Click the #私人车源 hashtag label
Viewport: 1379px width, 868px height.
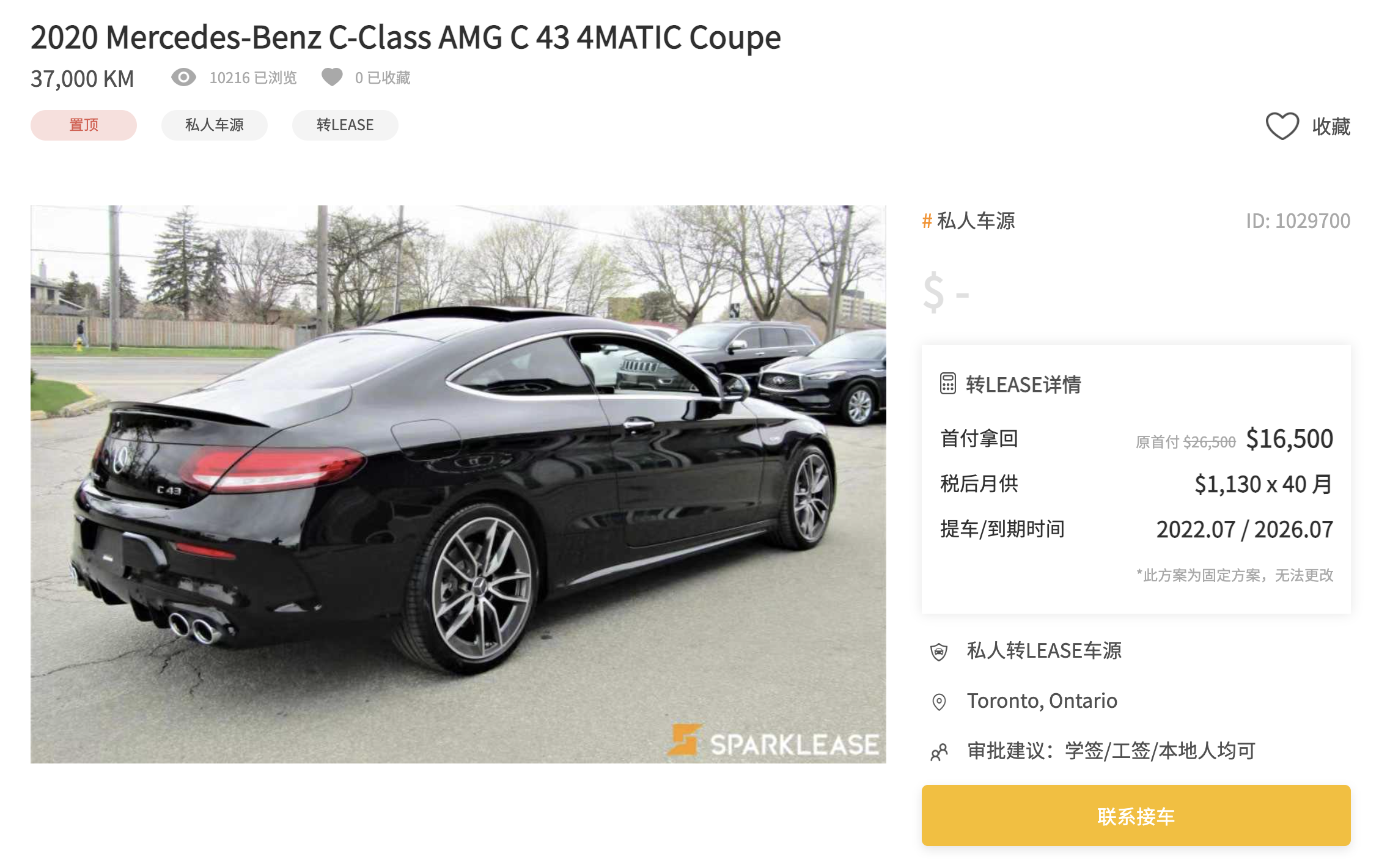(x=968, y=221)
